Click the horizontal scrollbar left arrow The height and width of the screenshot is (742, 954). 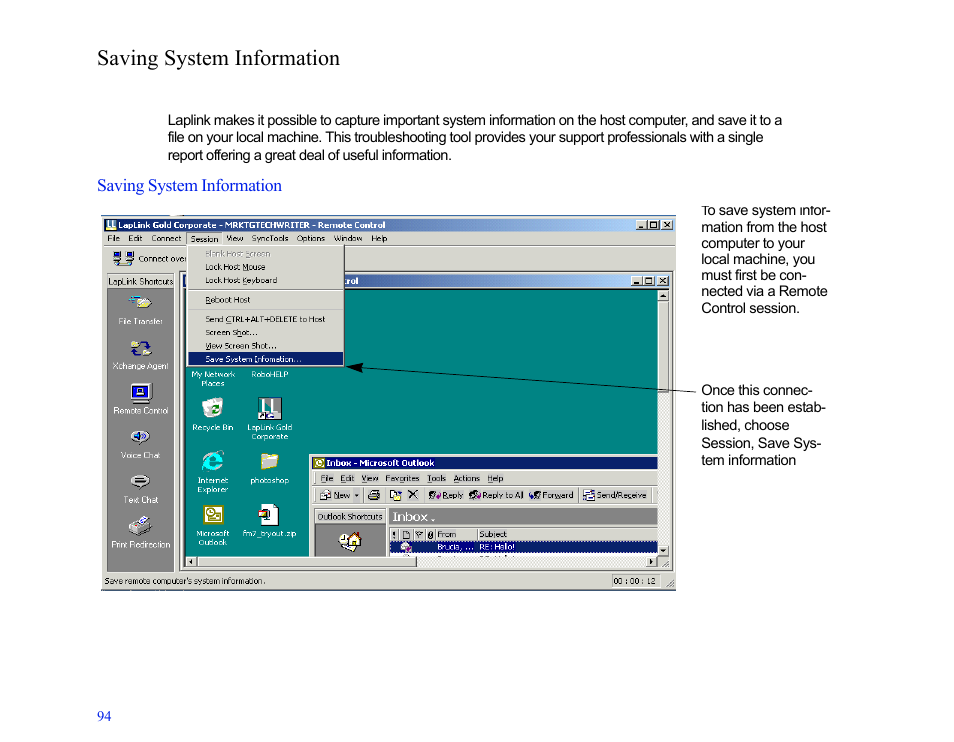tap(191, 561)
